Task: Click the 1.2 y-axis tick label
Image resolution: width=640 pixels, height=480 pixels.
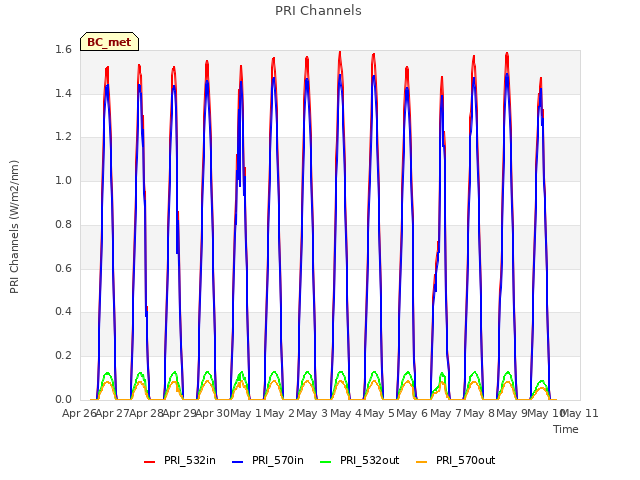Action: [63, 137]
